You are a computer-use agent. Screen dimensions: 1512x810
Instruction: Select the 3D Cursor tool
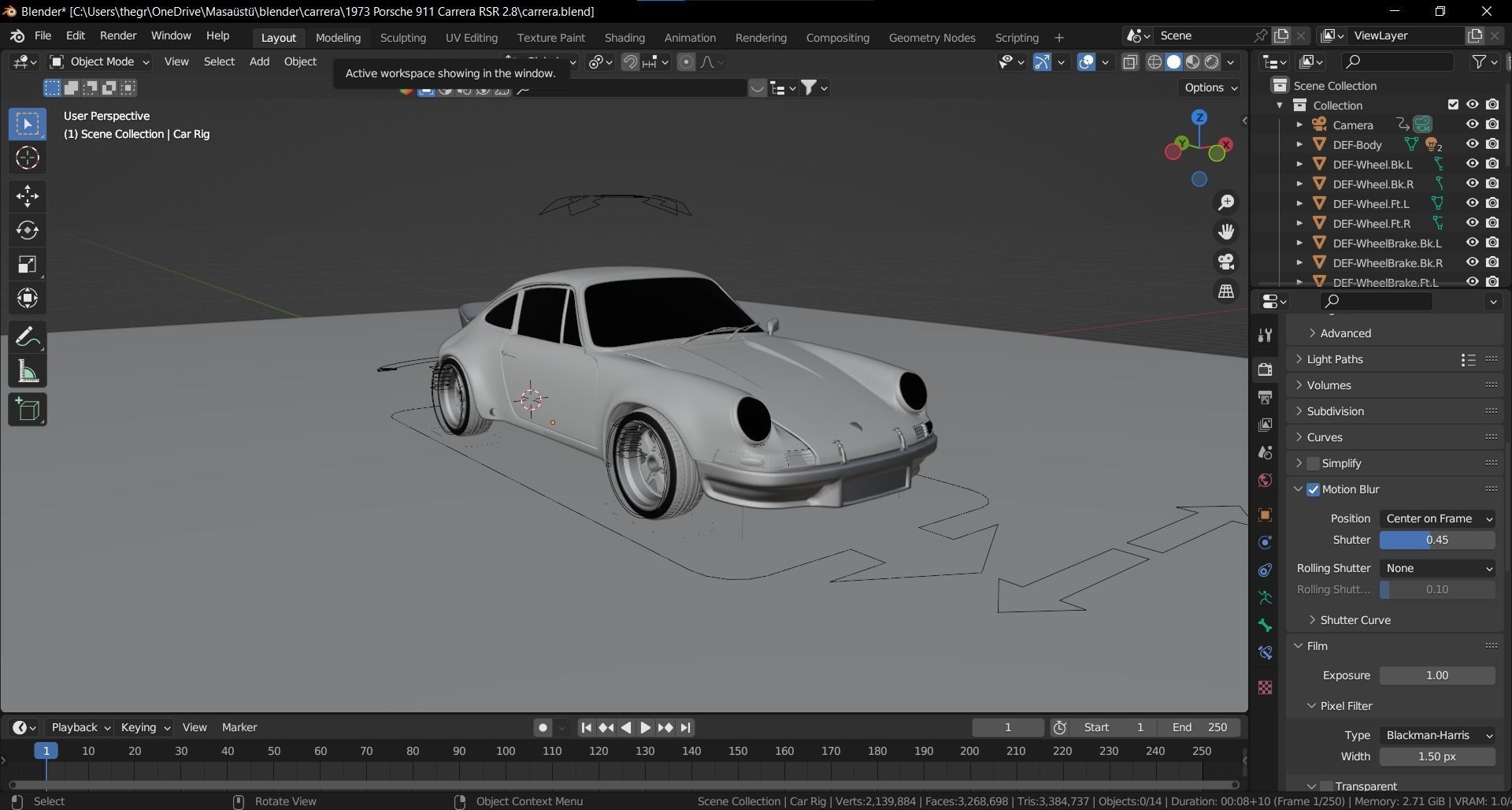(28, 158)
